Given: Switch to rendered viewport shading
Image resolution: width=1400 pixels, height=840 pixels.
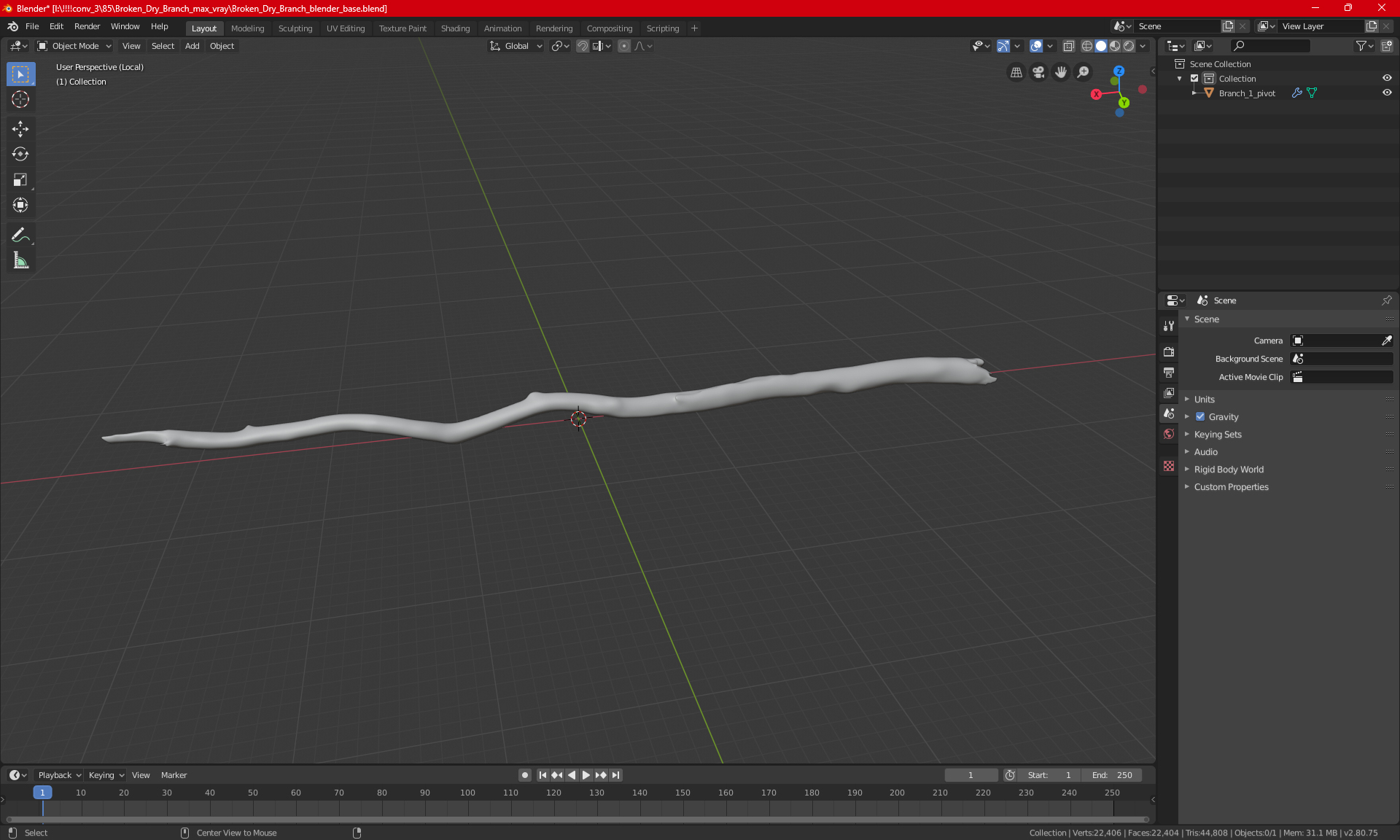Looking at the screenshot, I should [1129, 46].
